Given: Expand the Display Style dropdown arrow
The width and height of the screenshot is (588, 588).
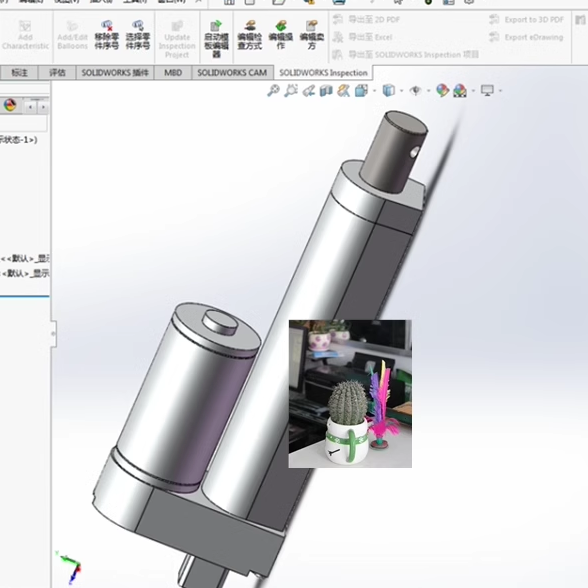Looking at the screenshot, I should tap(402, 91).
